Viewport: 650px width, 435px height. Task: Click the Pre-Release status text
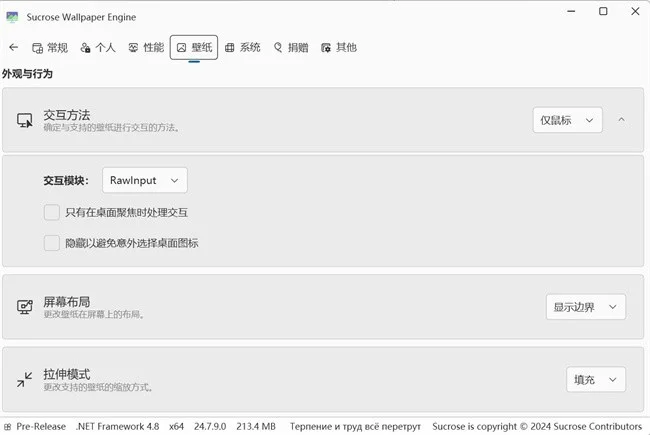(41, 427)
